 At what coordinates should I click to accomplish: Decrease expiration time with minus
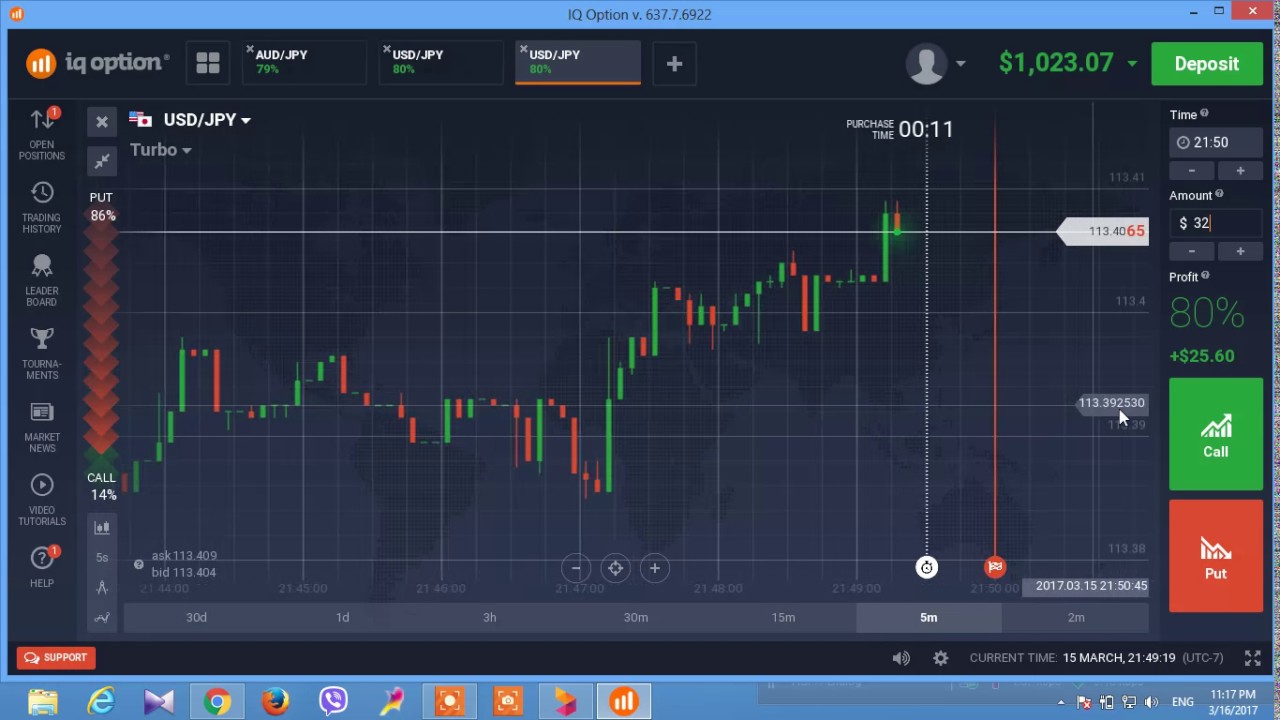[x=1192, y=171]
